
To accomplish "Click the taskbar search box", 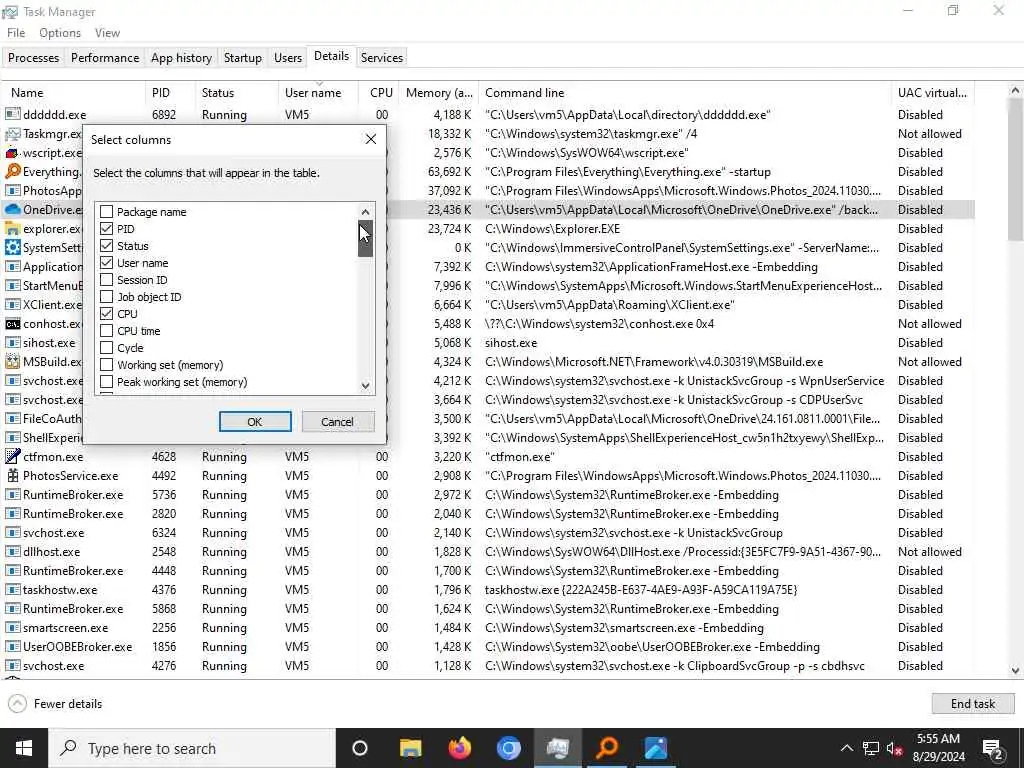I will pyautogui.click(x=192, y=748).
